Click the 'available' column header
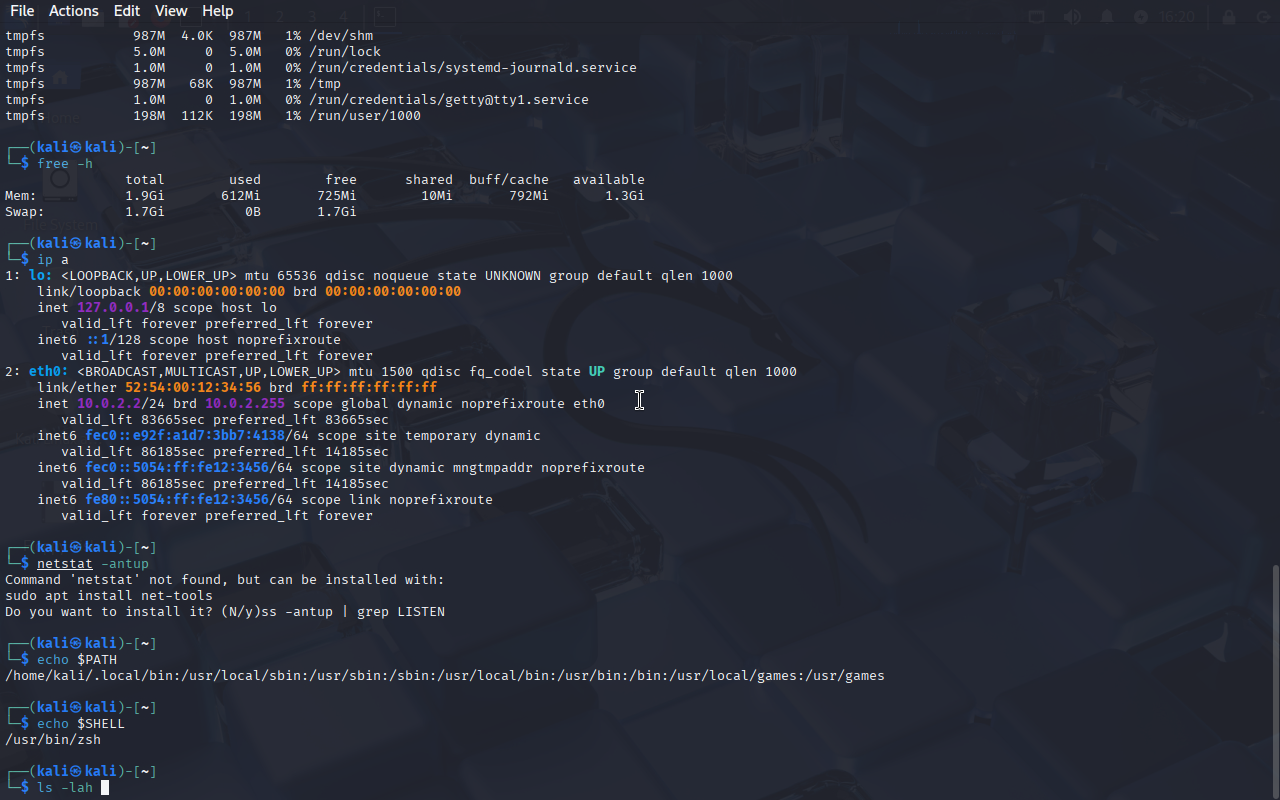Viewport: 1280px width, 800px height. tap(609, 180)
